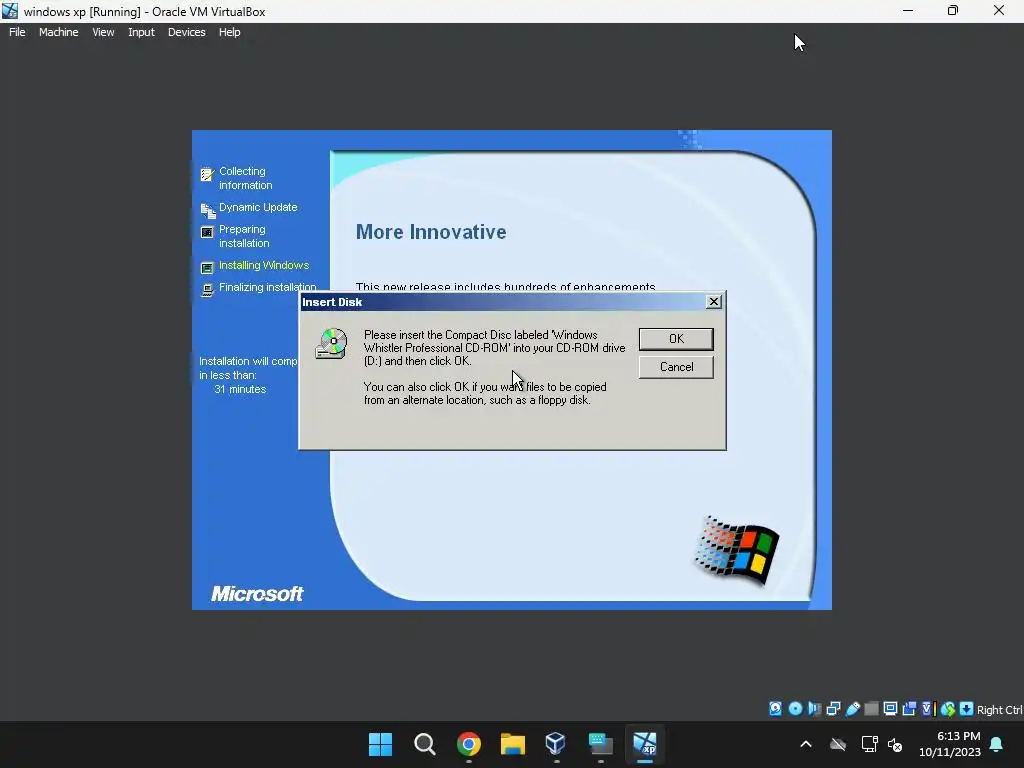Viewport: 1024px width, 768px height.
Task: Click the recording status bar icon
Action: (909, 709)
